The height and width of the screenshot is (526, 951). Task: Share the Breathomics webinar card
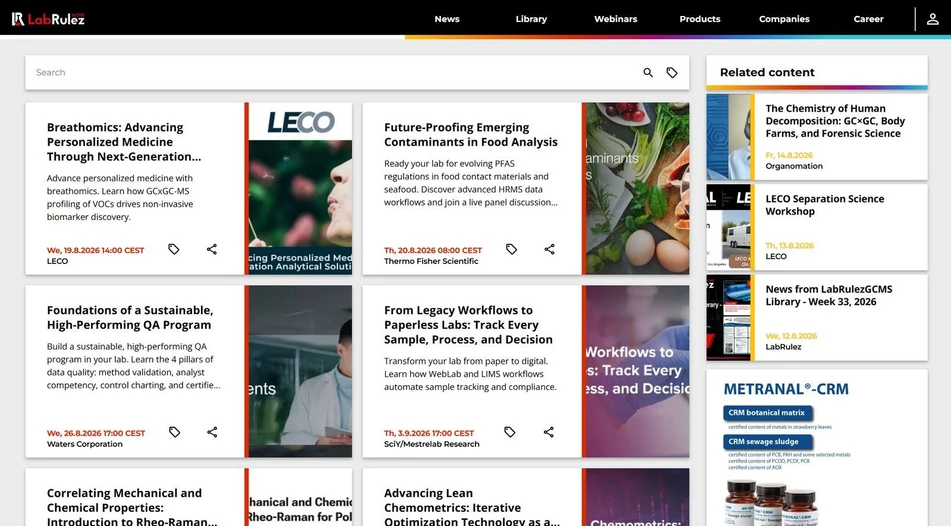[x=212, y=249]
